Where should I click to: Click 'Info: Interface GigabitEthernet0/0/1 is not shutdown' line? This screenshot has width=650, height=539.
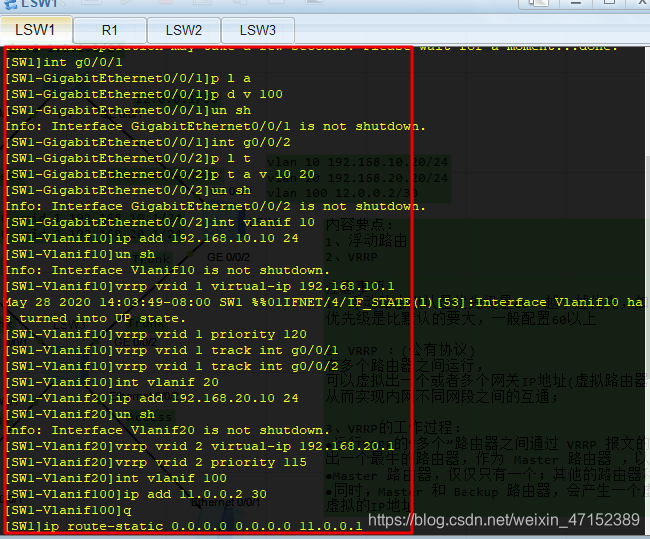coord(215,126)
